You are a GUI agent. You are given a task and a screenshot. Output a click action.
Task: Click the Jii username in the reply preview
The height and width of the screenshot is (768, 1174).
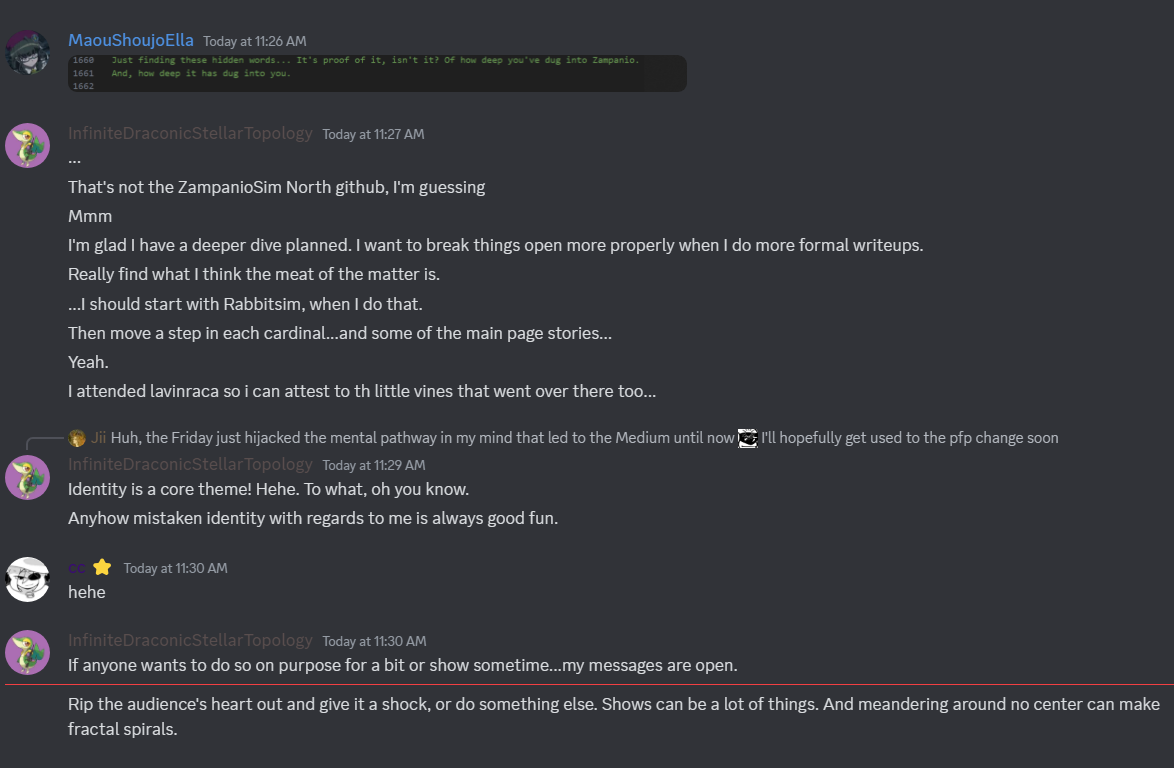click(x=99, y=438)
